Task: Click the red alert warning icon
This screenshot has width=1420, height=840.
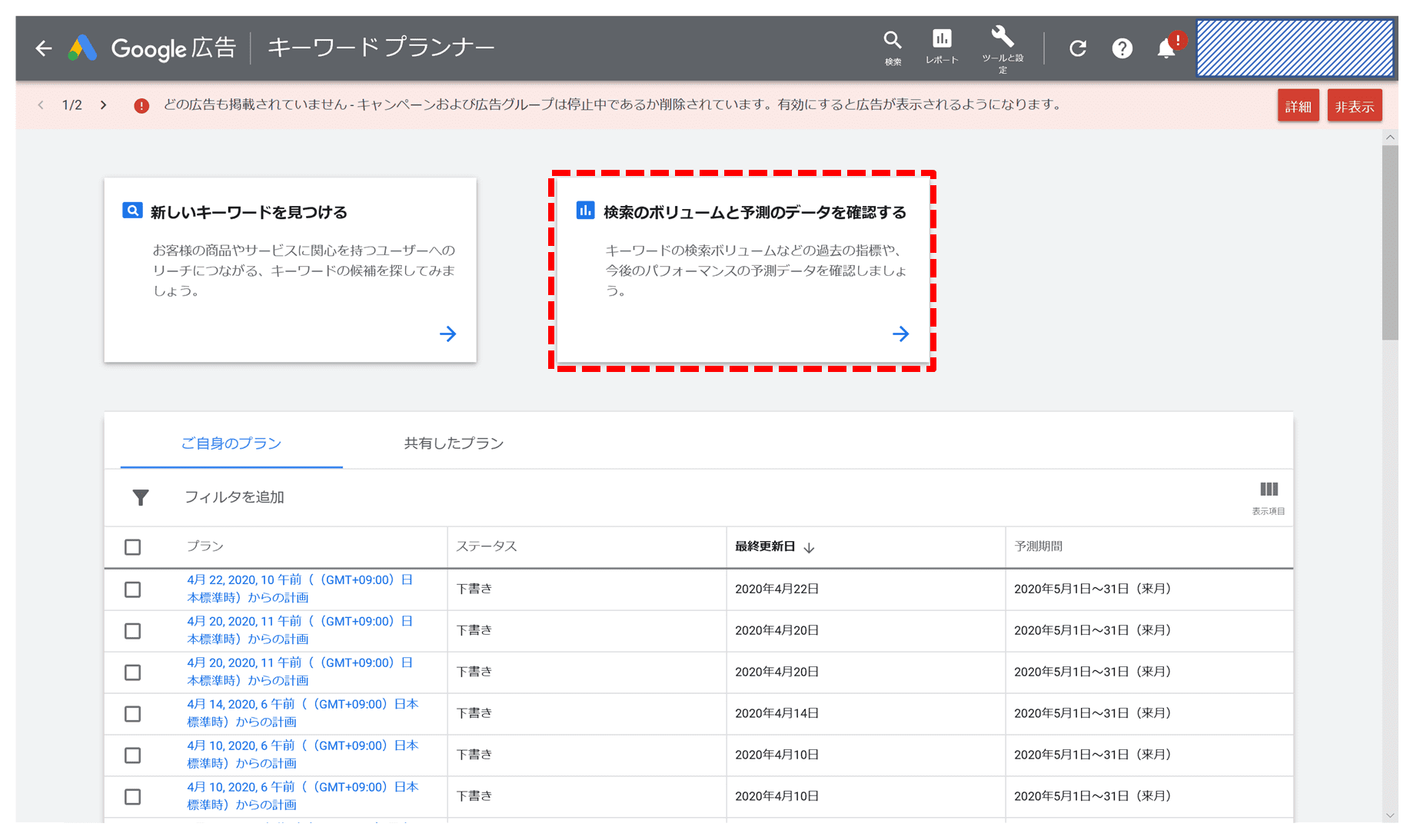Action: (141, 105)
